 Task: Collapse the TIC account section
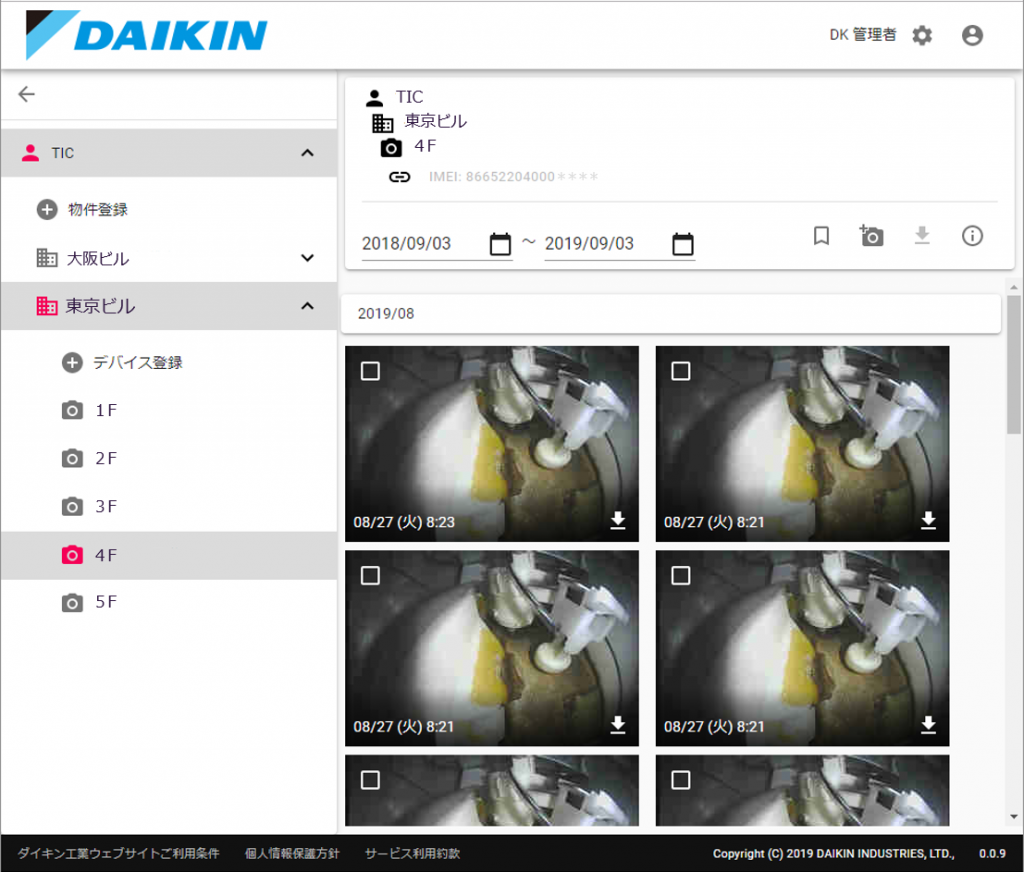coord(307,153)
